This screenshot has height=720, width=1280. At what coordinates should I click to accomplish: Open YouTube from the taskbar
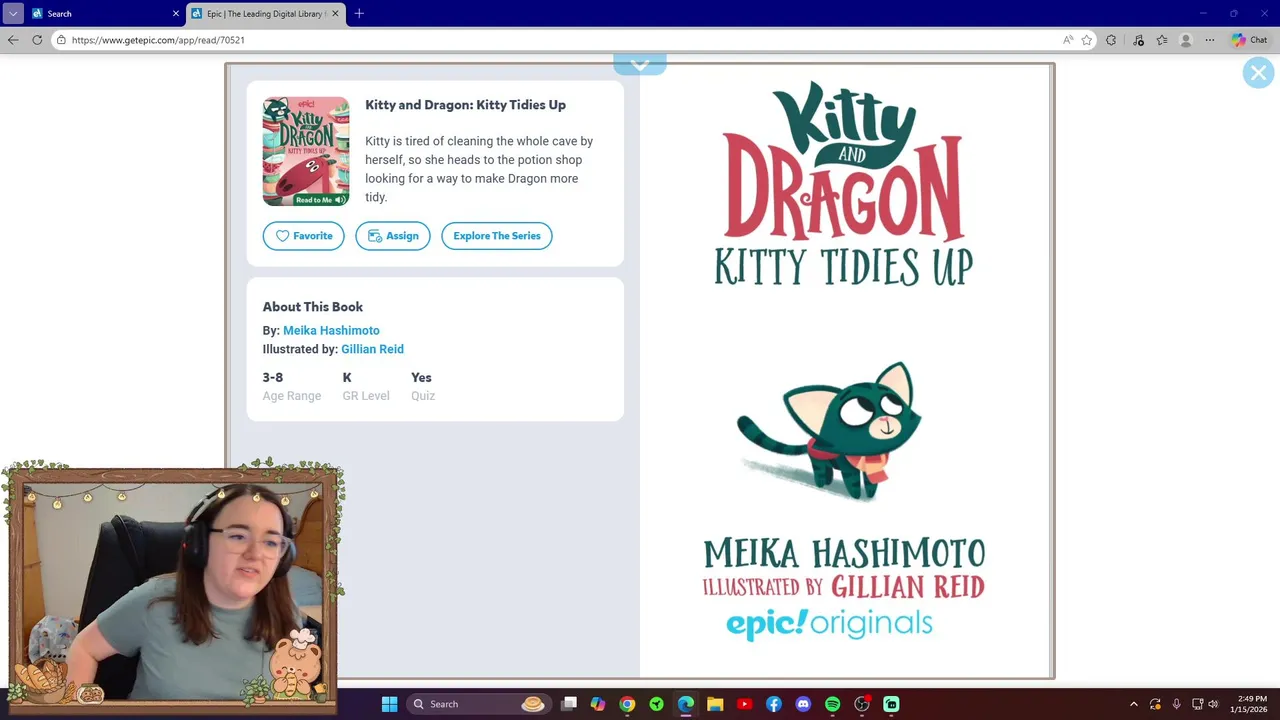point(744,704)
